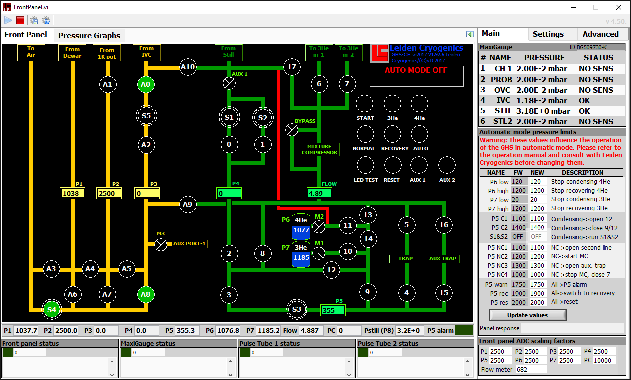
Task: Toggle the green pump S4
Action: tap(52, 309)
